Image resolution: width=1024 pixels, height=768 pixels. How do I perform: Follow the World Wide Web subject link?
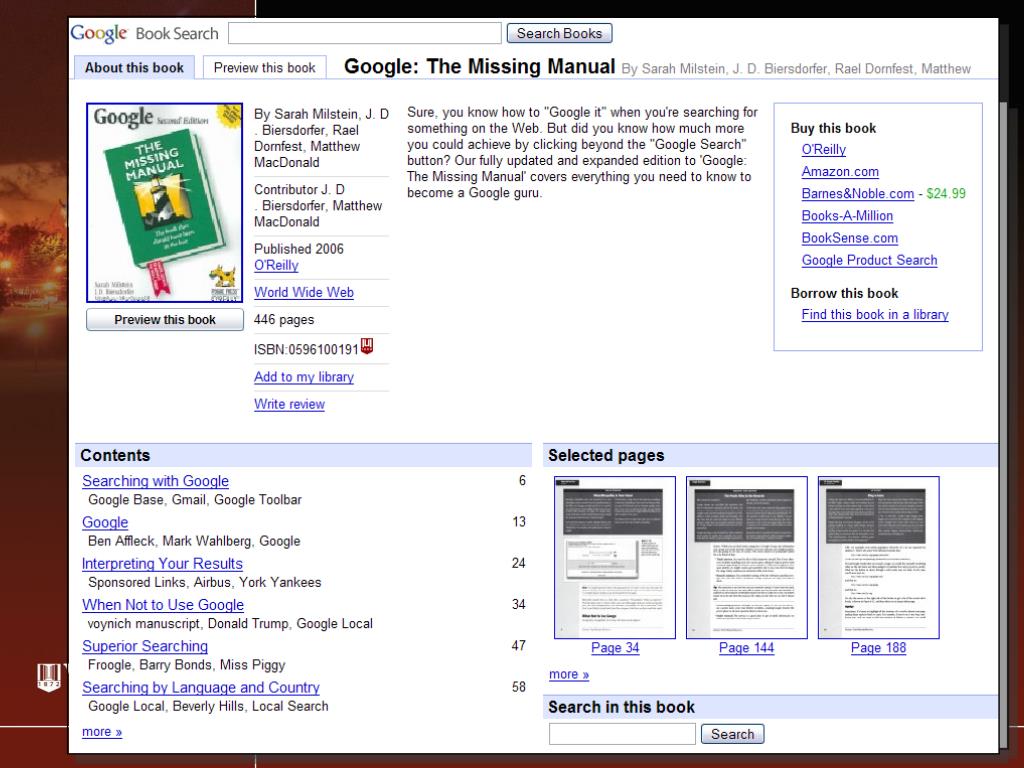[304, 292]
